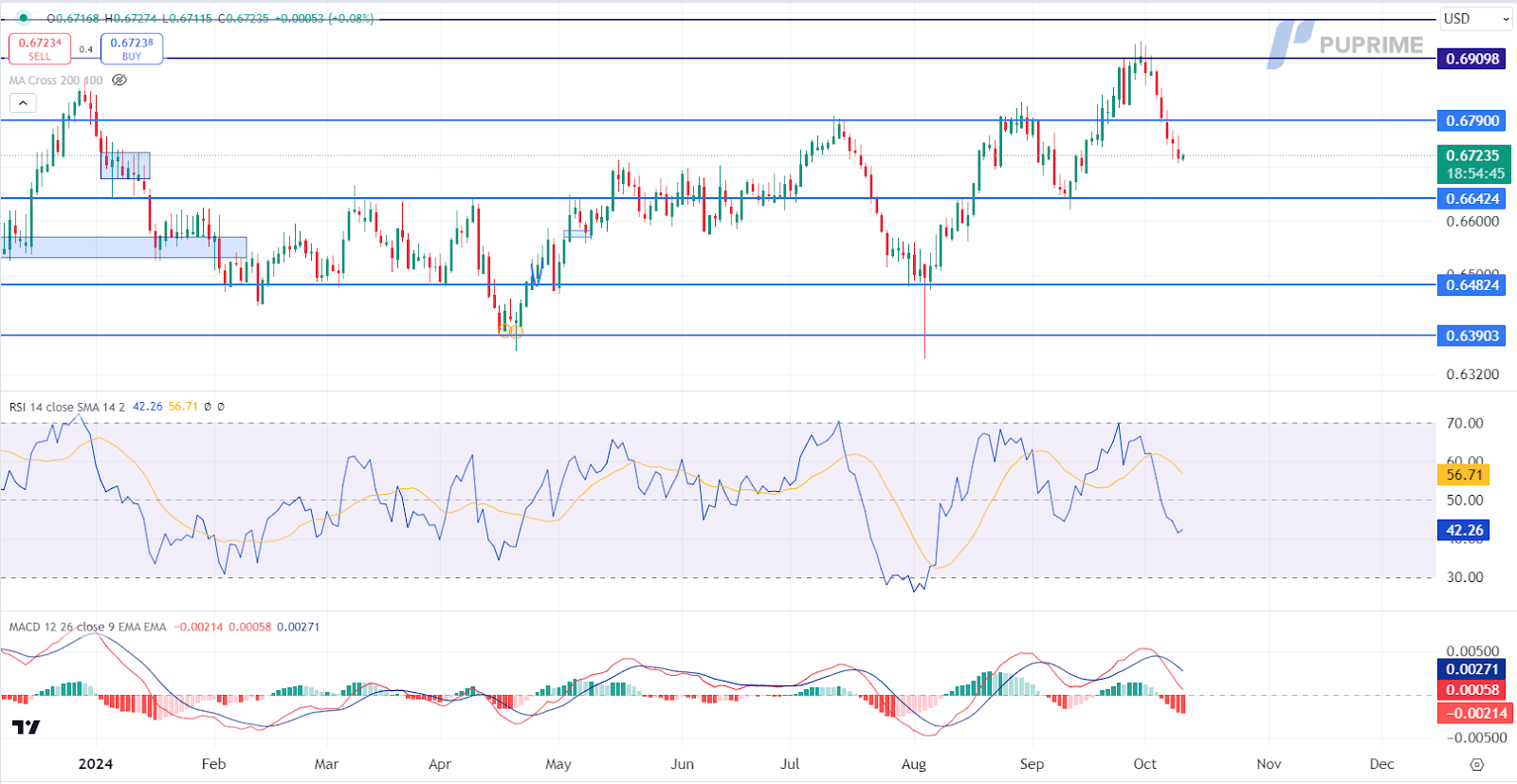Image resolution: width=1517 pixels, height=784 pixels.
Task: Click the current price label 0.67235
Action: tap(1471, 155)
